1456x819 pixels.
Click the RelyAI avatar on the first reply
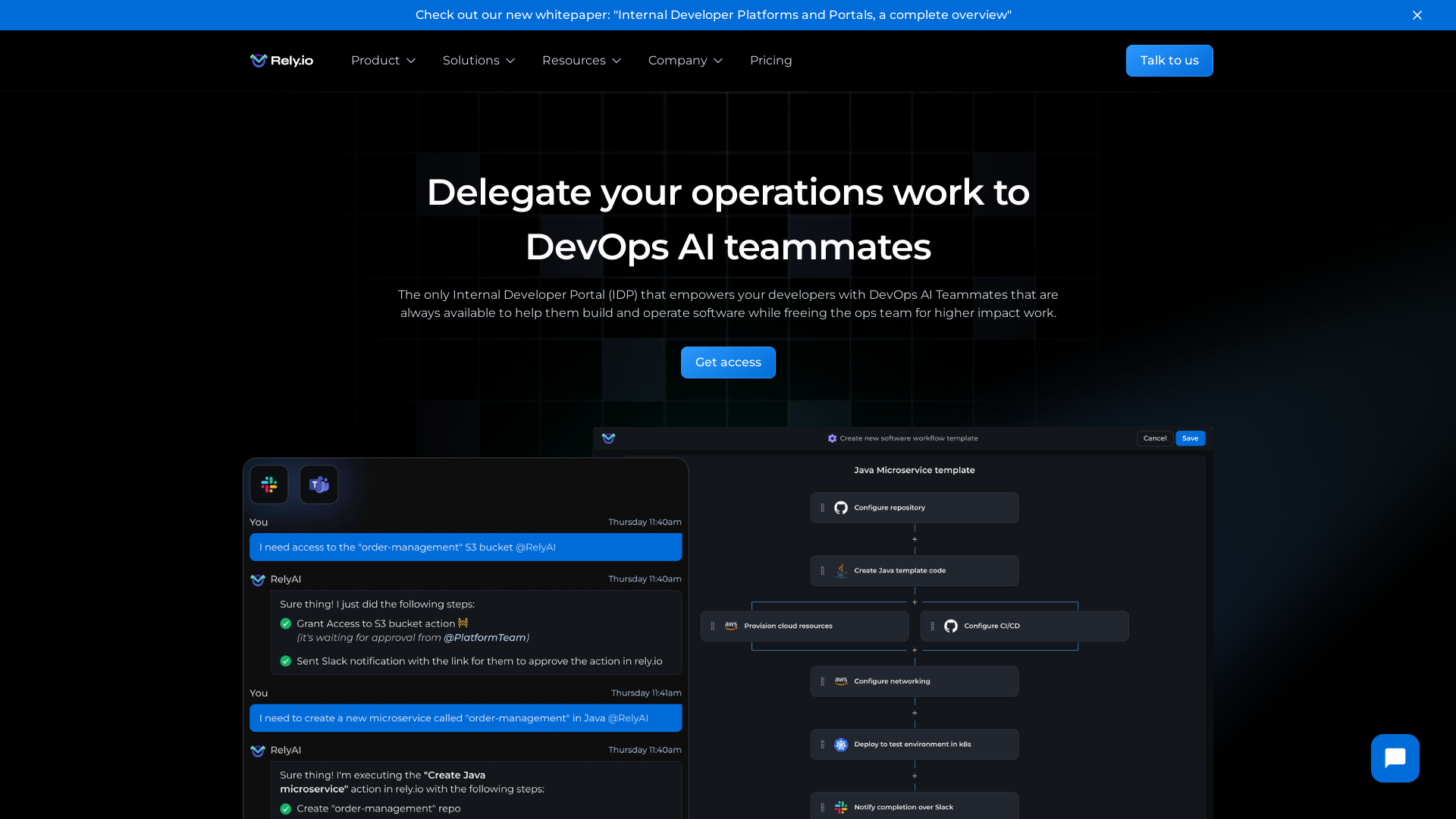coord(258,580)
